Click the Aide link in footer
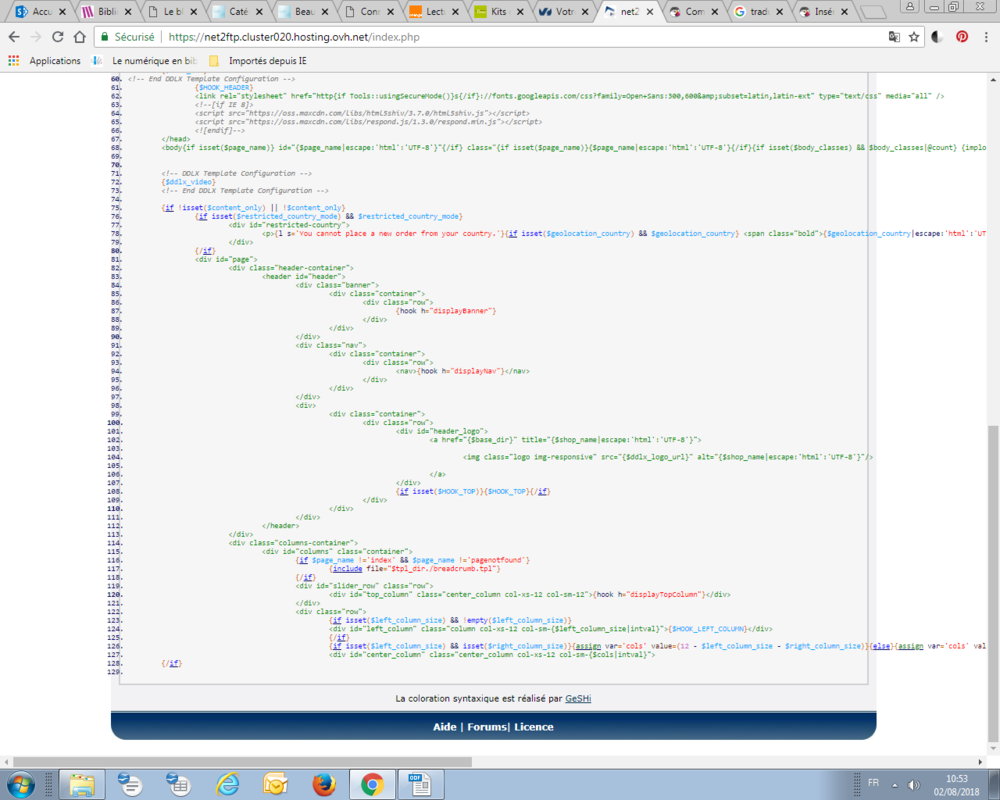 [x=446, y=727]
